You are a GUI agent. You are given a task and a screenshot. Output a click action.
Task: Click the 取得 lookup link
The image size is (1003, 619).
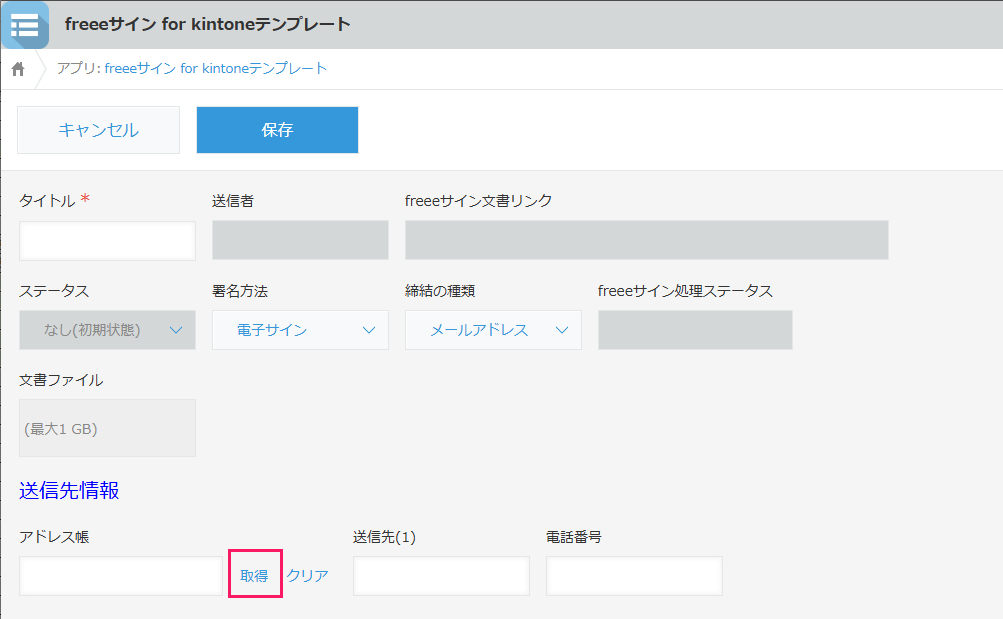(x=255, y=576)
